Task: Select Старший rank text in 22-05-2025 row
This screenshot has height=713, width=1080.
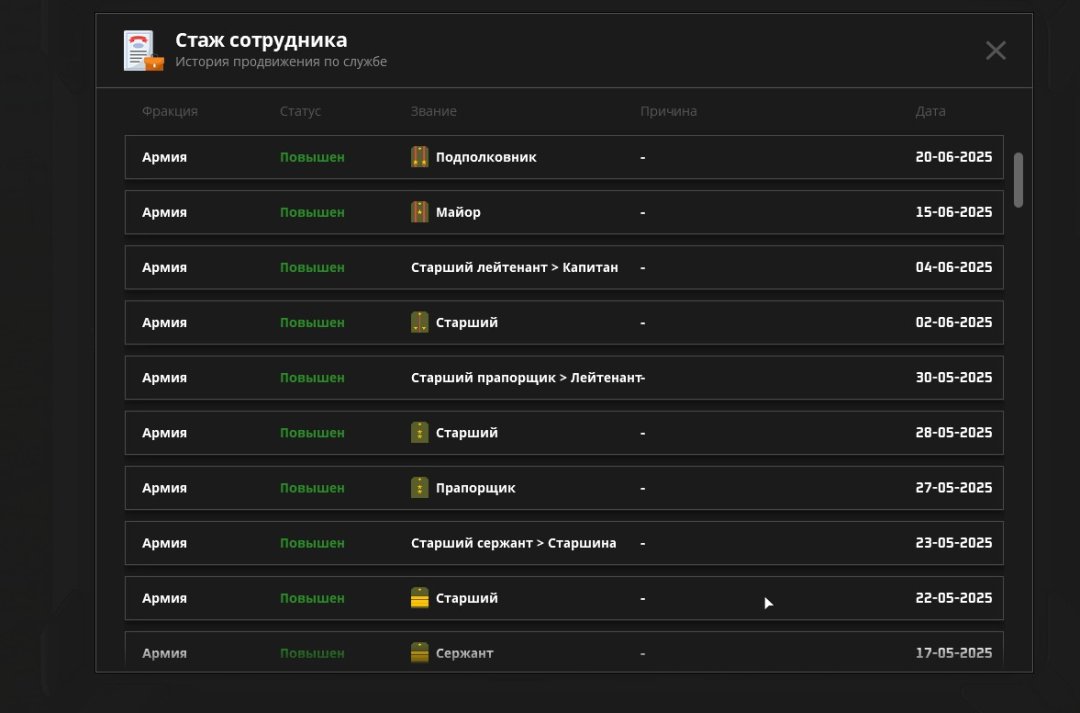Action: point(467,598)
